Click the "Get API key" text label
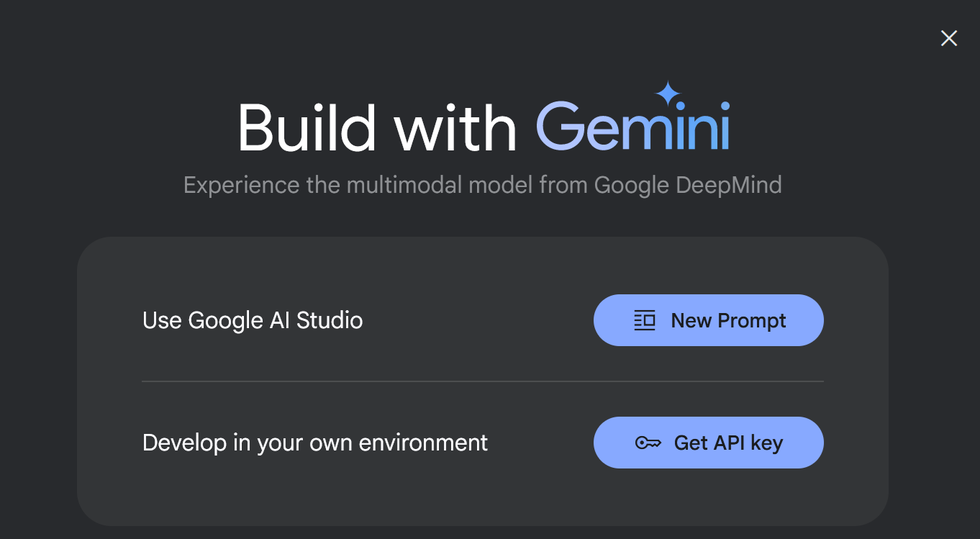The width and height of the screenshot is (980, 539). (x=728, y=443)
